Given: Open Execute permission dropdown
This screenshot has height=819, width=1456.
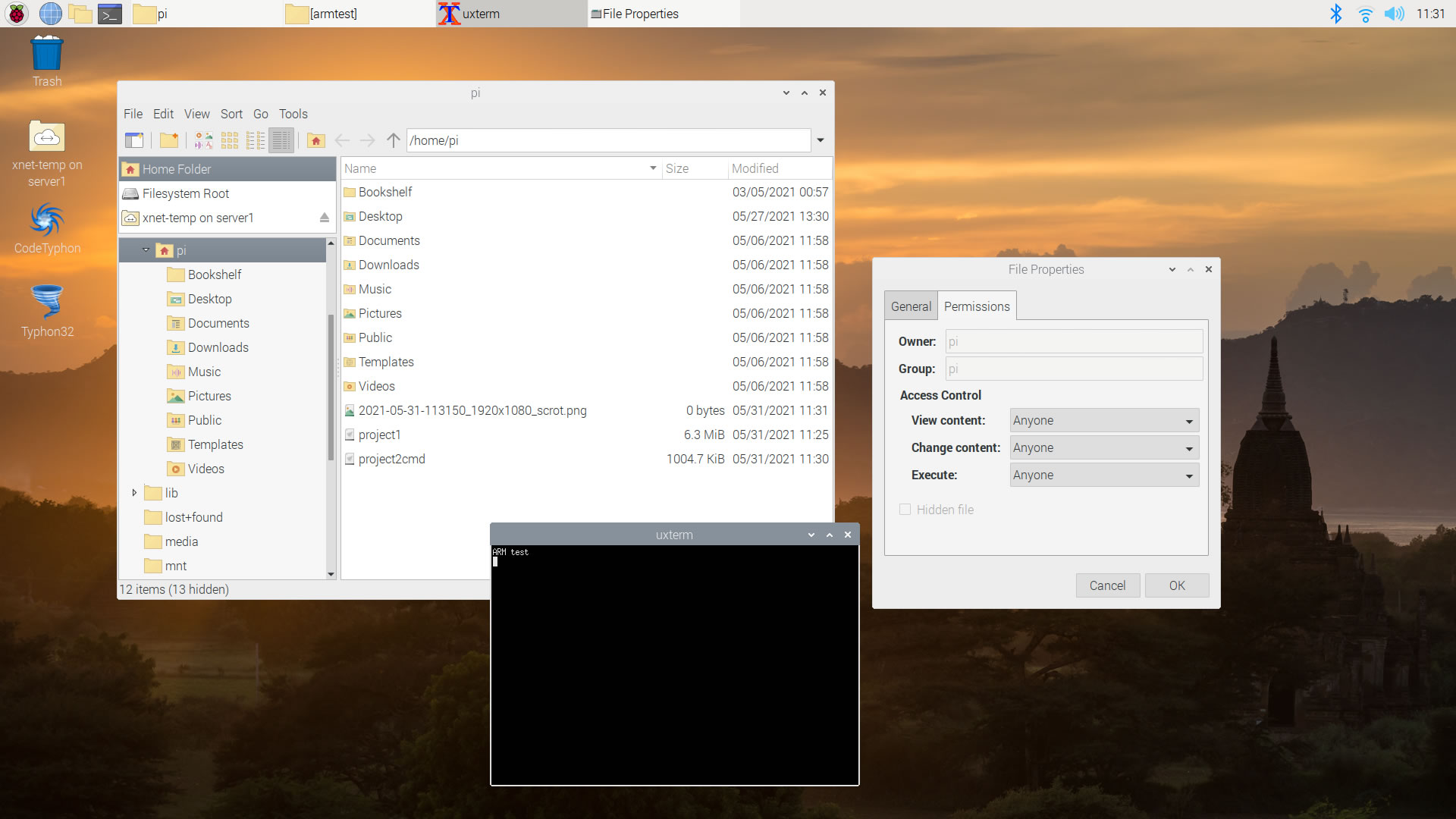Looking at the screenshot, I should pyautogui.click(x=1104, y=475).
